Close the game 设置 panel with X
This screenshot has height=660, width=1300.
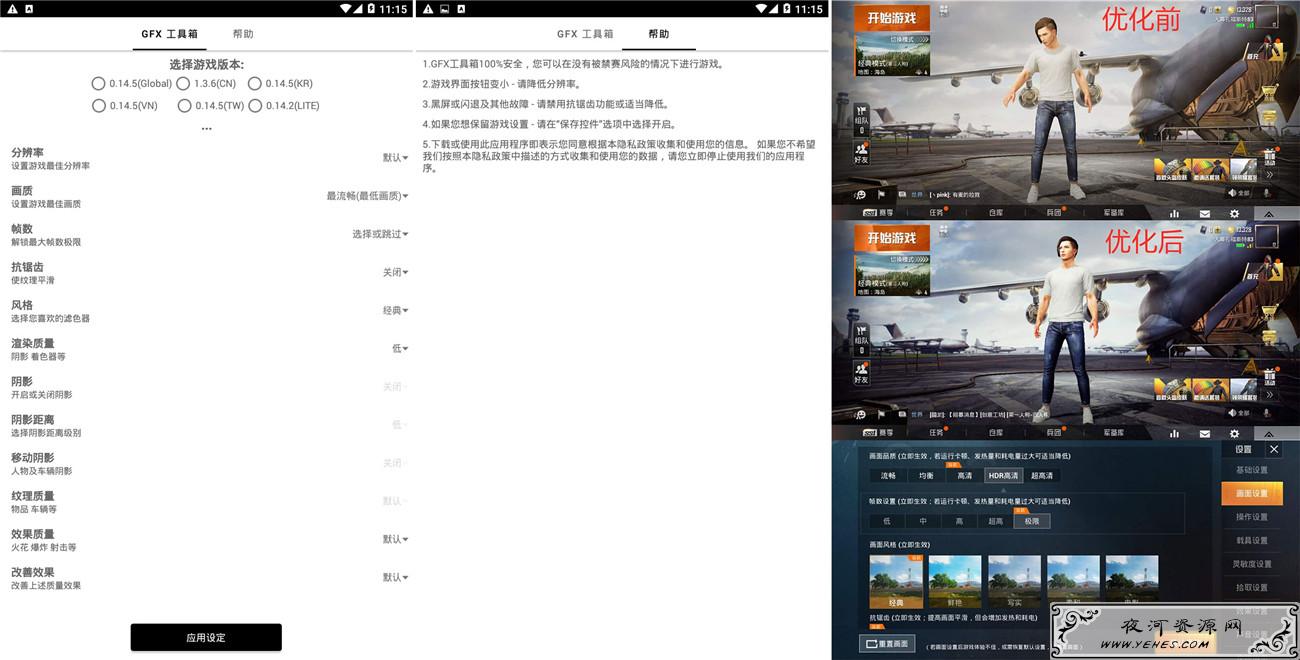[x=1273, y=450]
